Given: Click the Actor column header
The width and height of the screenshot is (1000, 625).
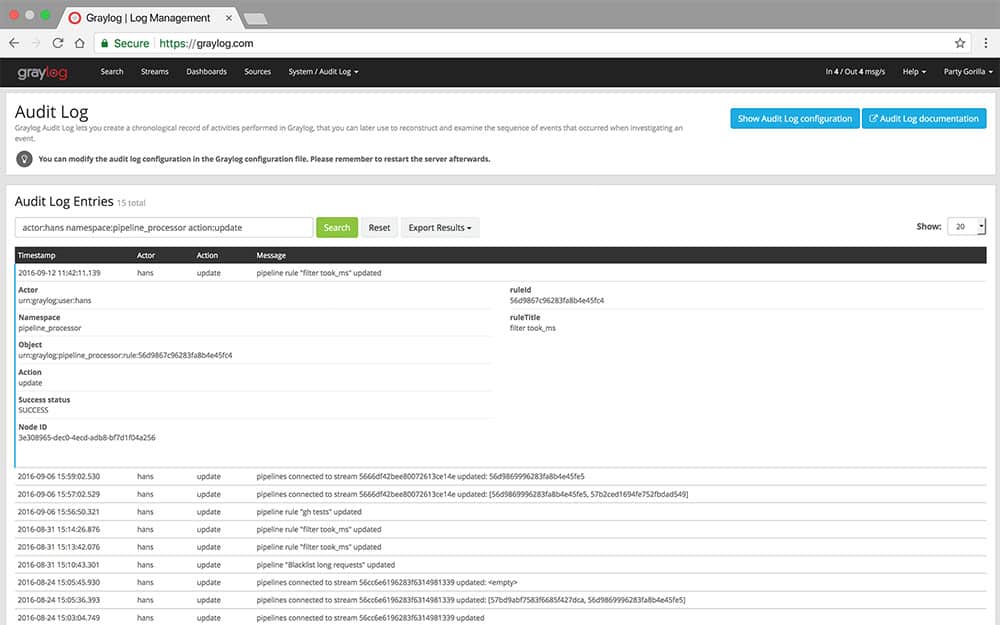Looking at the screenshot, I should coord(146,255).
